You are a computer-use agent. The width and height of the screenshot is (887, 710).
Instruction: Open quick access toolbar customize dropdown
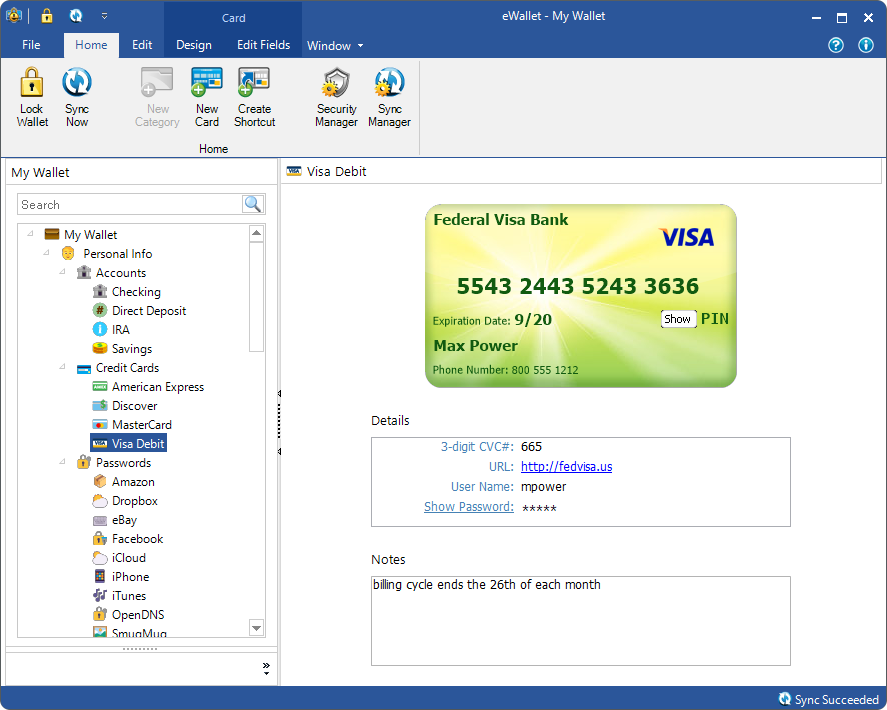[104, 16]
